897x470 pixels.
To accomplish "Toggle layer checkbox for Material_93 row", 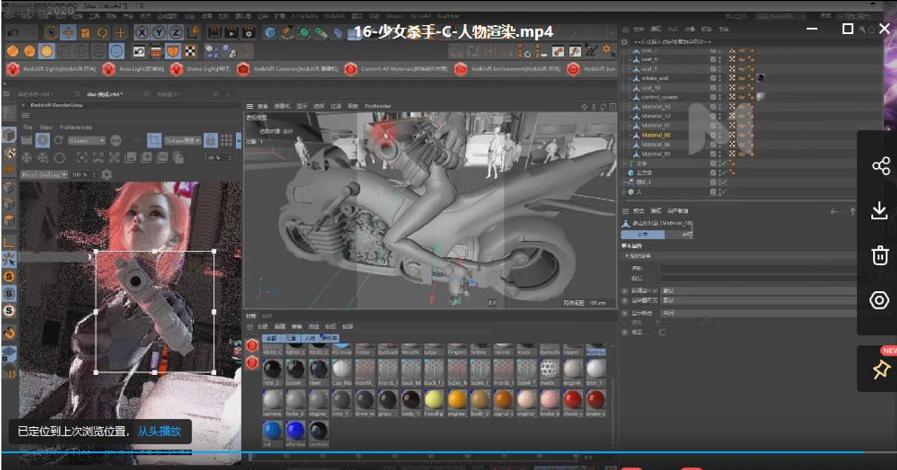I will pos(713,106).
